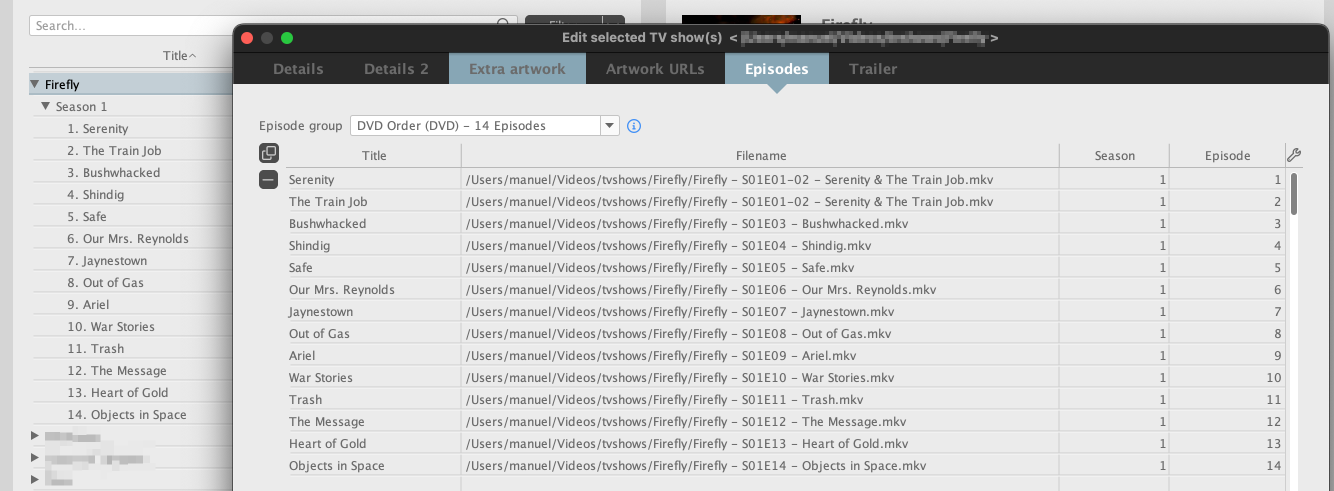Sort tree by the Title column header
Viewport: 1334px width, 491px height.
click(x=180, y=56)
